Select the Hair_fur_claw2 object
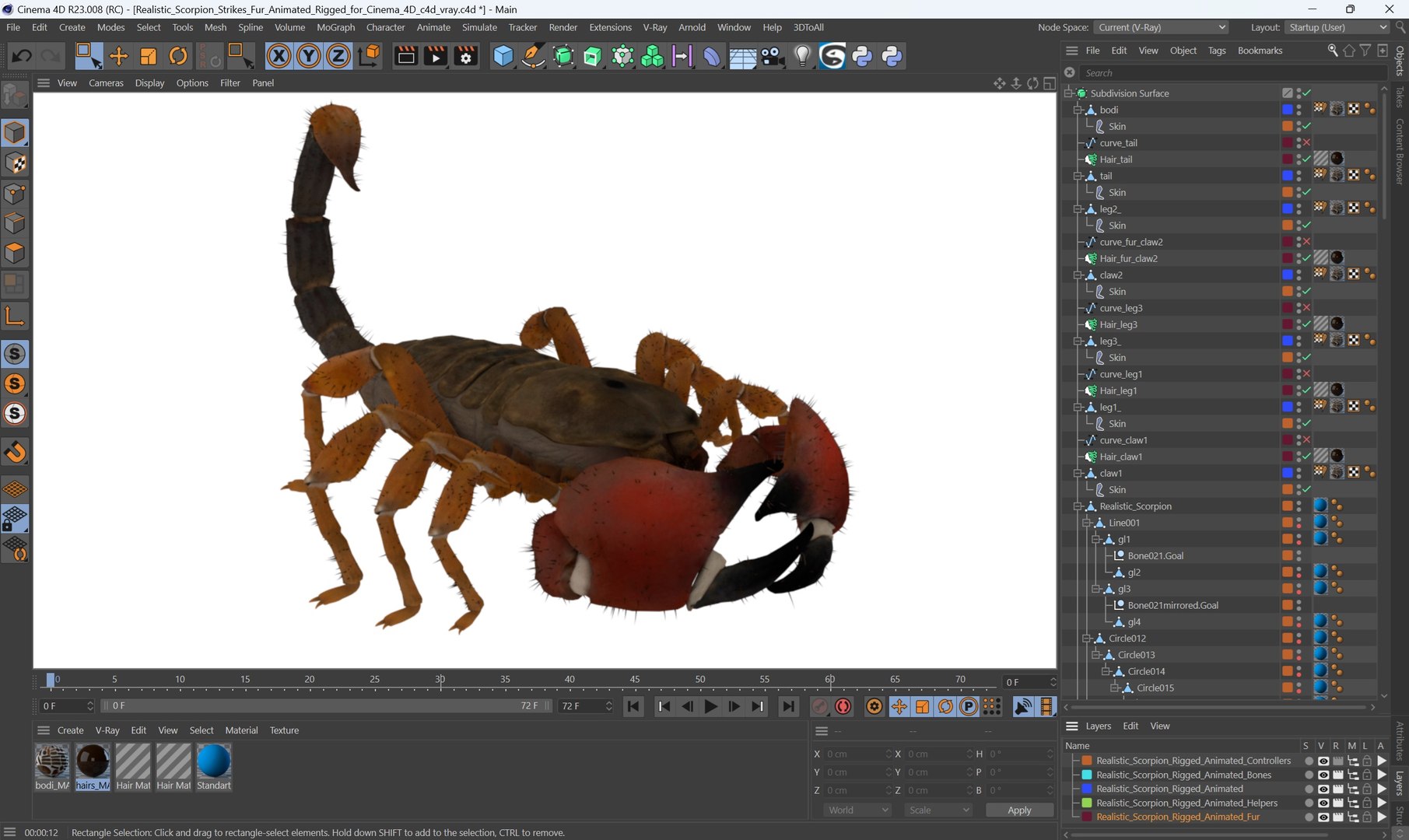 click(x=1128, y=258)
